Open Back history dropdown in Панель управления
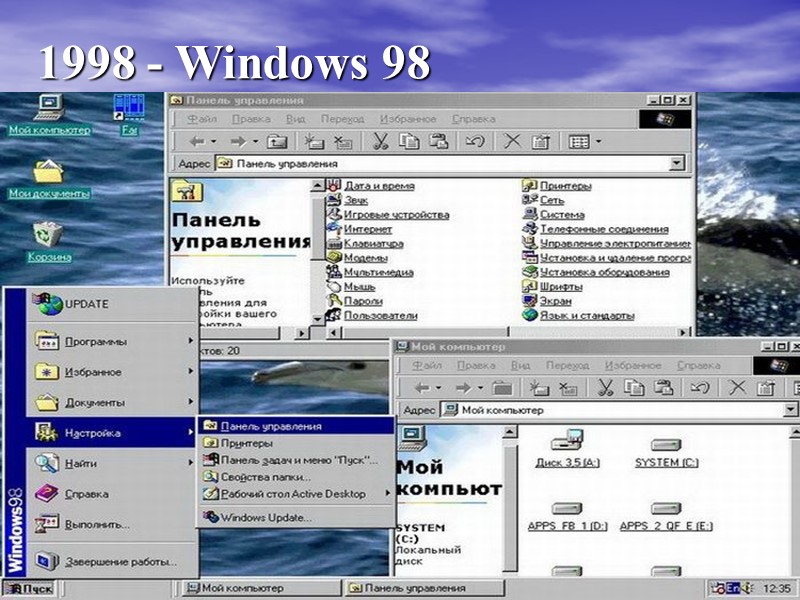800x600 pixels. point(214,141)
